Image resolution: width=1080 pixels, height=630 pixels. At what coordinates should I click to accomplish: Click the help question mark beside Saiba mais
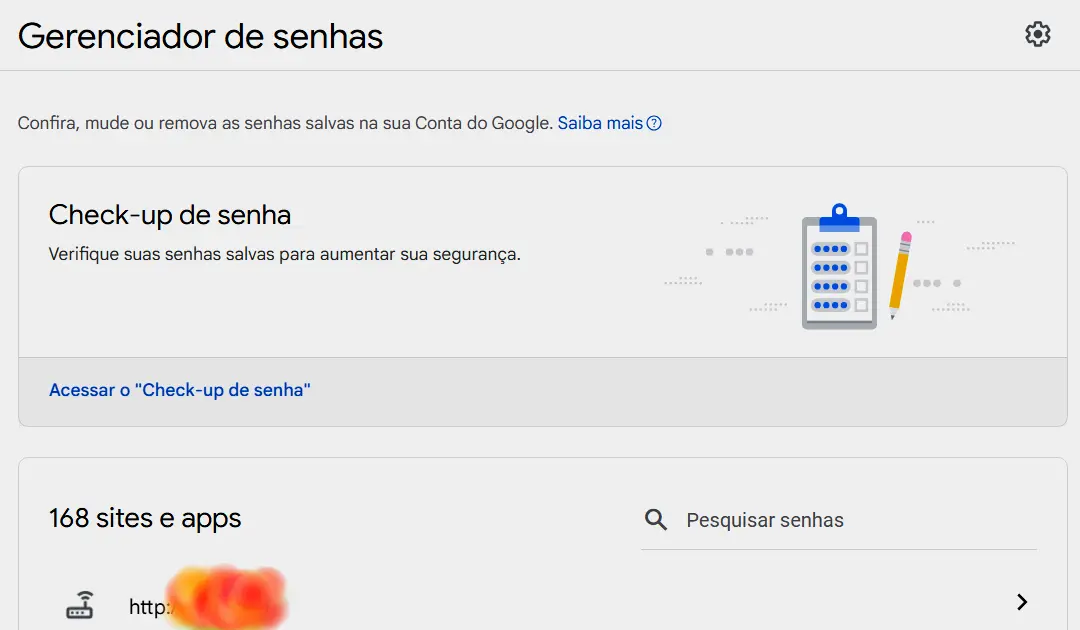pyautogui.click(x=655, y=122)
